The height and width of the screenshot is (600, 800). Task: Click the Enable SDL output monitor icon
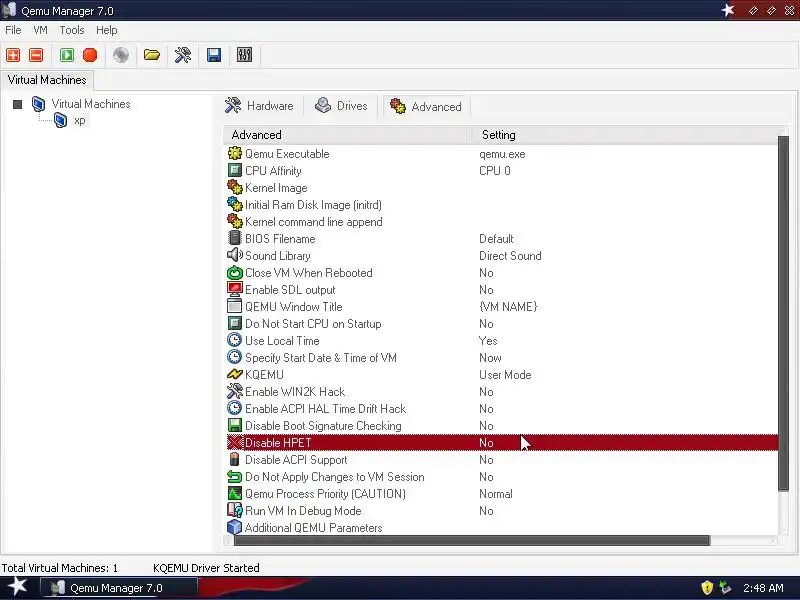(235, 289)
